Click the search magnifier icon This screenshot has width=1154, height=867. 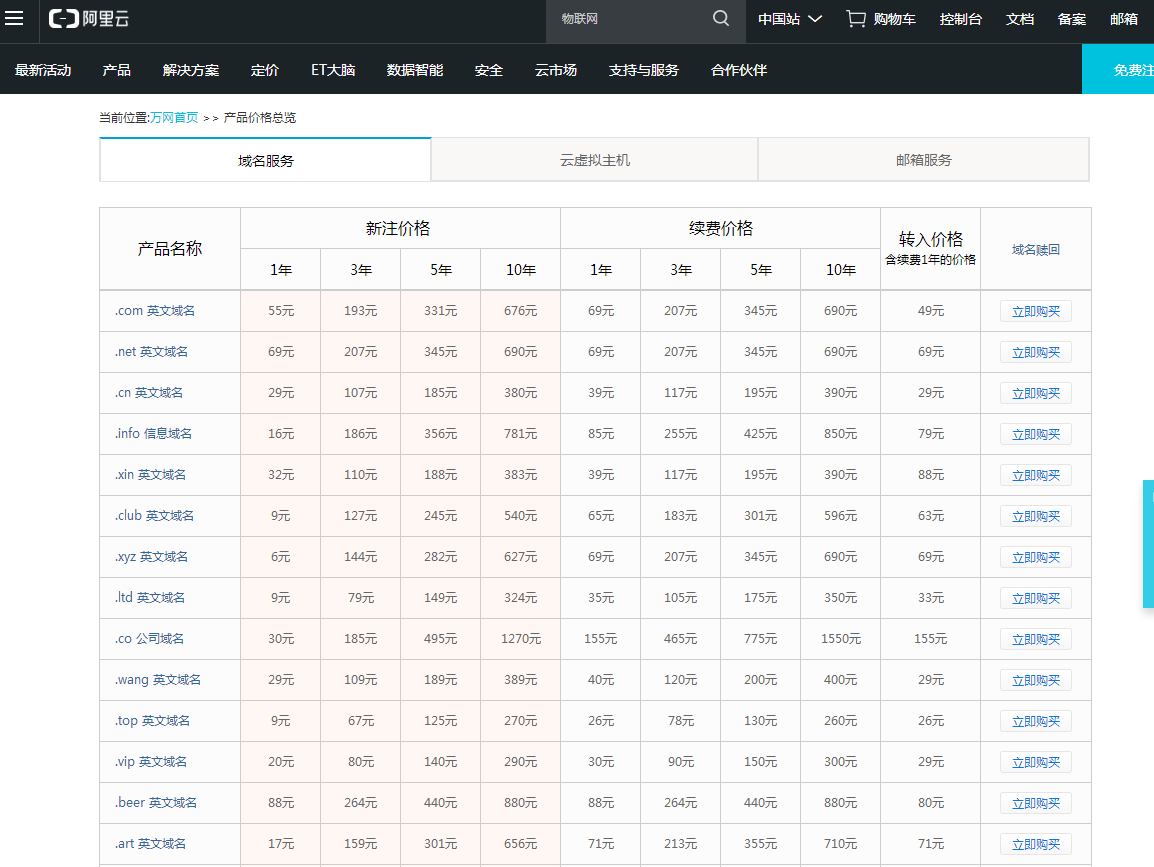(721, 18)
